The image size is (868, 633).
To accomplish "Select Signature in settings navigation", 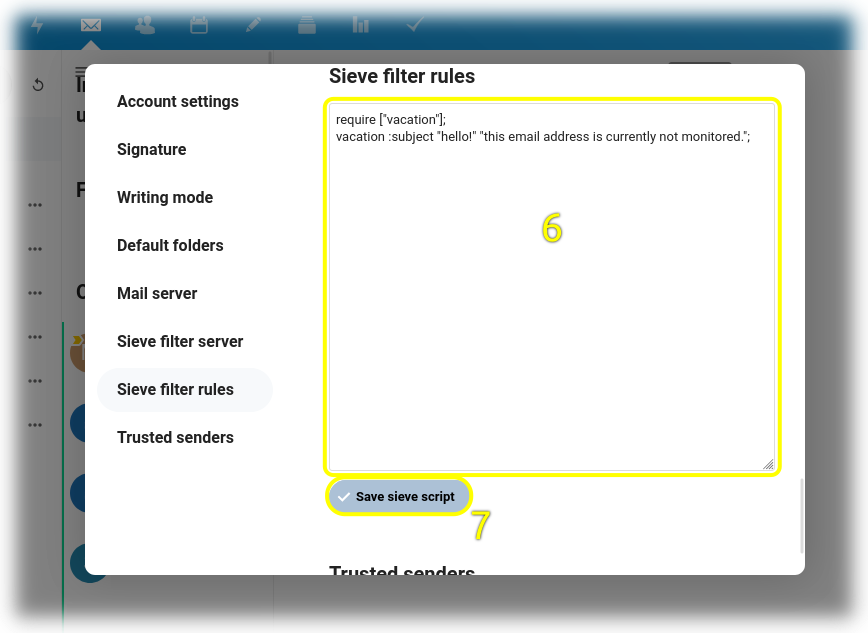I will click(x=152, y=149).
